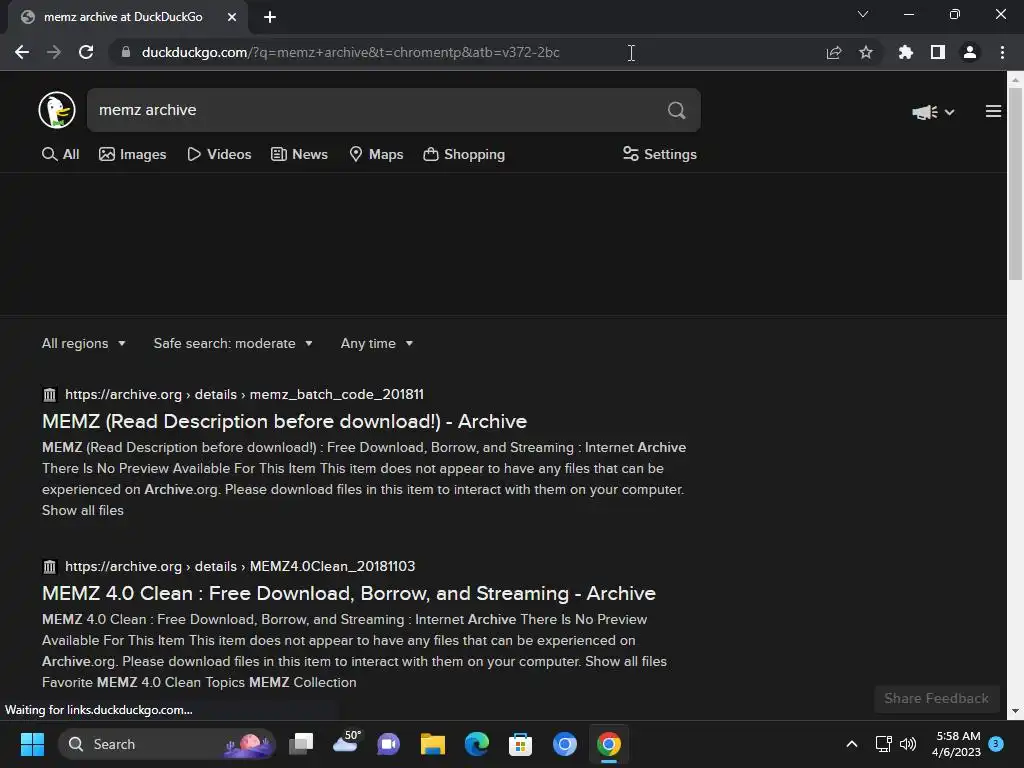Image resolution: width=1024 pixels, height=768 pixels.
Task: Click Share Feedback button
Action: (936, 698)
